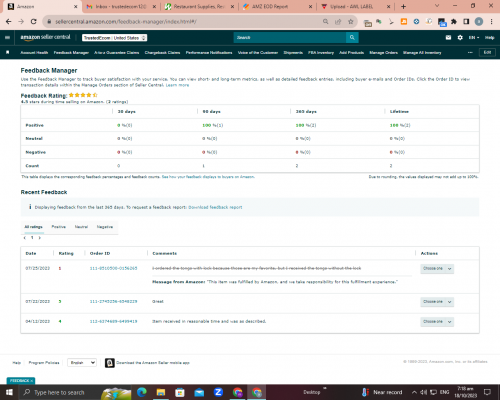Viewport: 500px width, 400px height.
Task: Go to previous feedback page arrow
Action: pos(25,238)
